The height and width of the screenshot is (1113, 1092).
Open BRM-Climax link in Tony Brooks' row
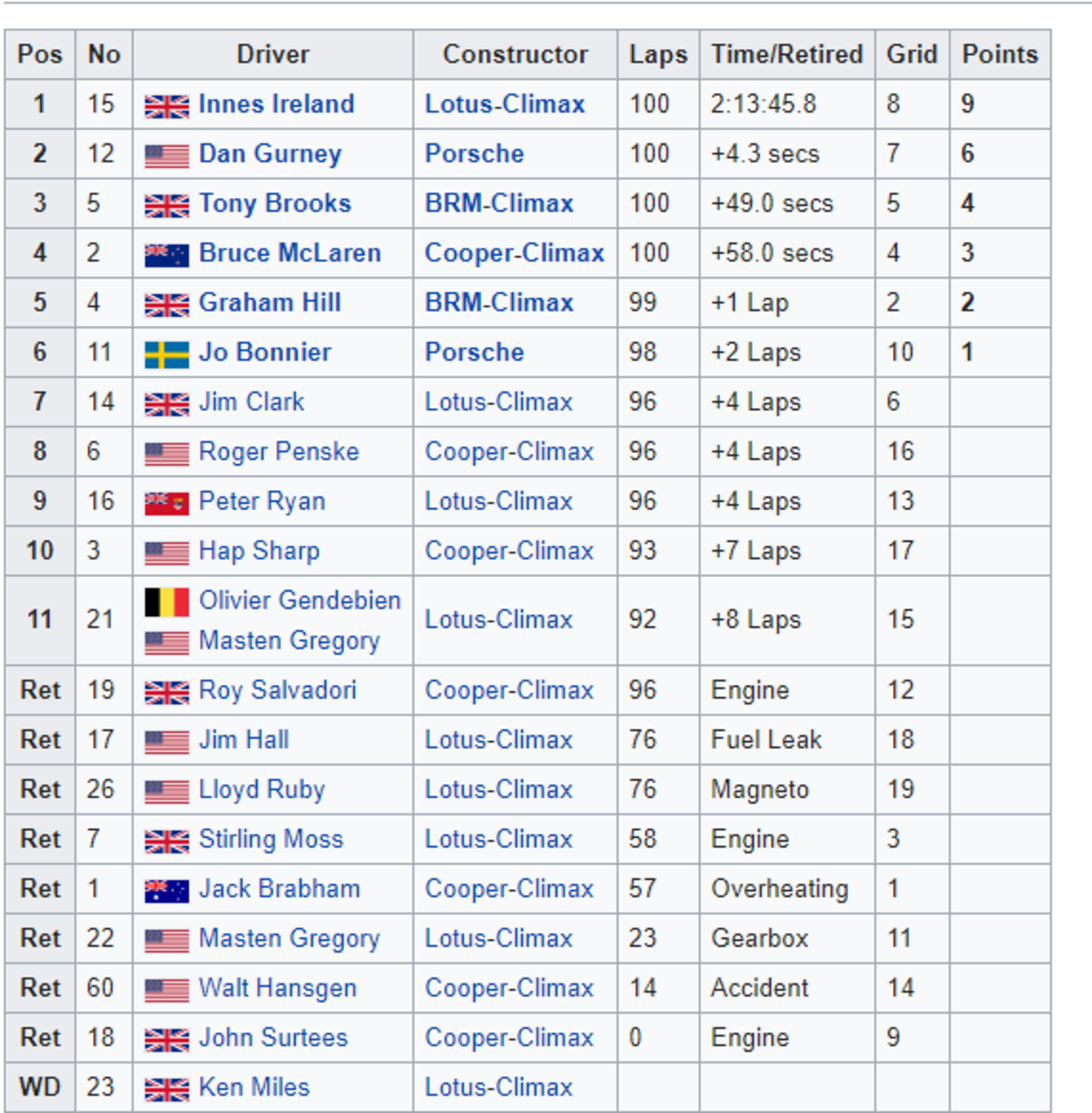[499, 203]
